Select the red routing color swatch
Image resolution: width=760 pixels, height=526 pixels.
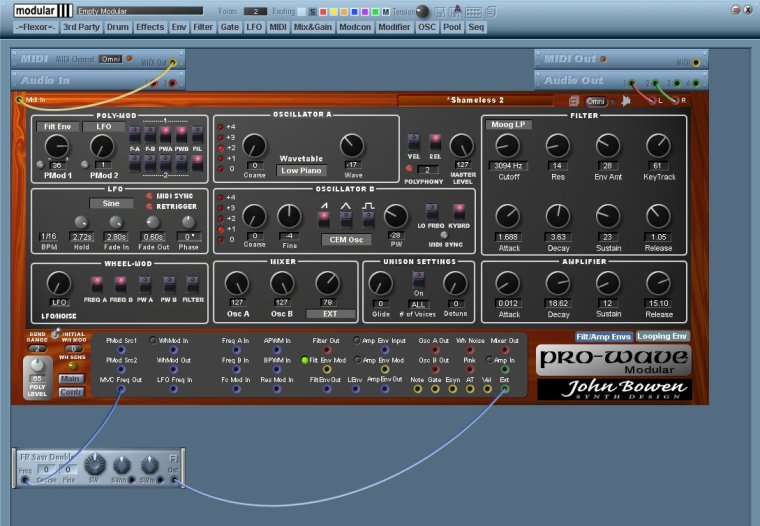tap(323, 12)
